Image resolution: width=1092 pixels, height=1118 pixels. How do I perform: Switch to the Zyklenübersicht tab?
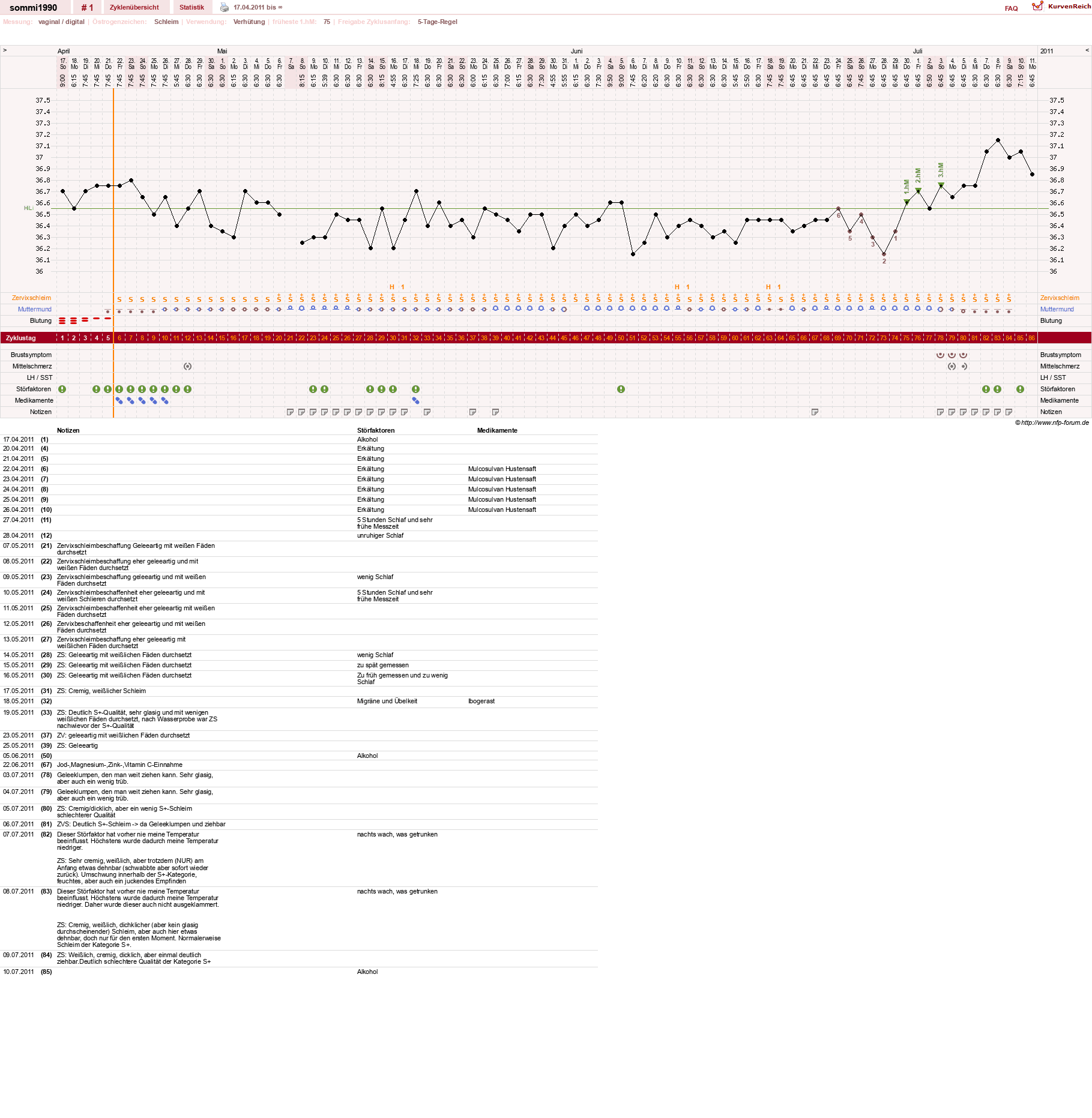(x=134, y=7)
